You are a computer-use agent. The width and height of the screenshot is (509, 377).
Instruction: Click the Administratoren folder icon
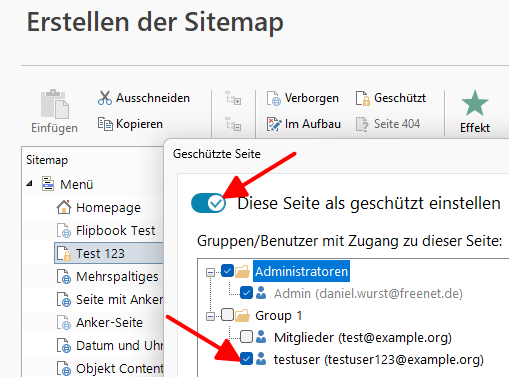[242, 271]
